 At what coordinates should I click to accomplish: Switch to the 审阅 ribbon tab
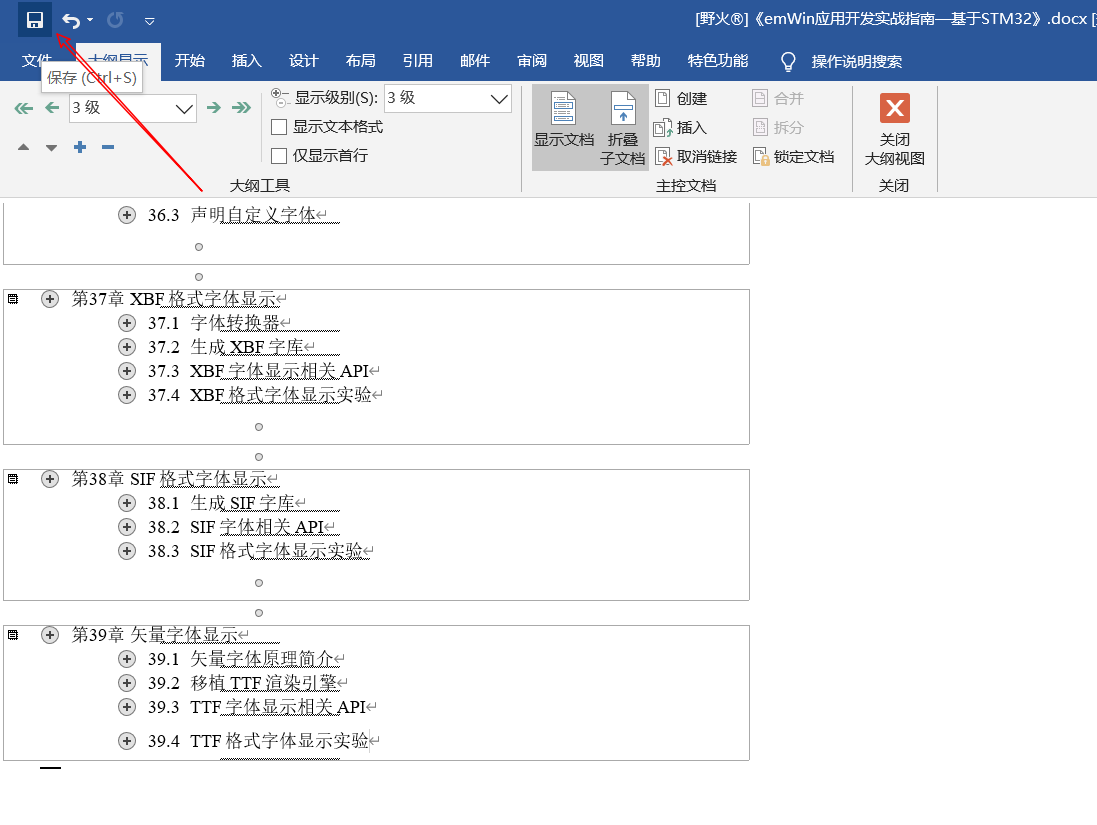532,61
